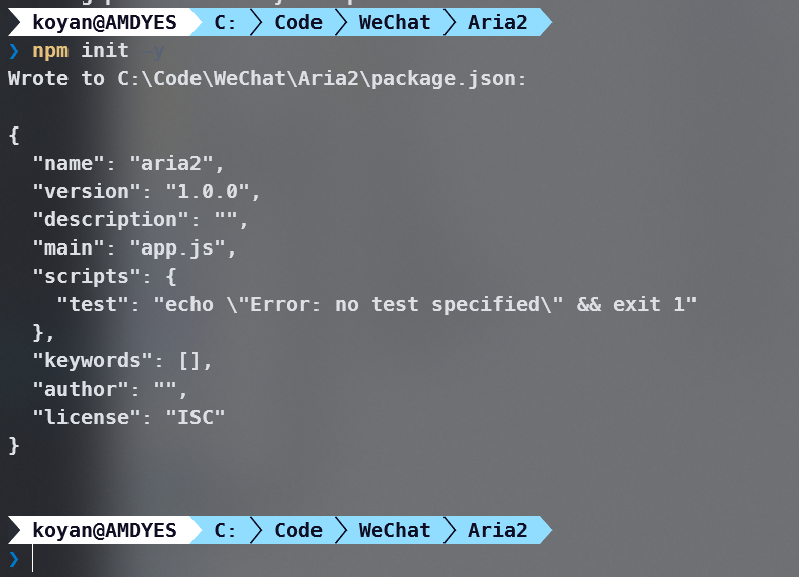Click the blue prompt chevron before npm
Image resolution: width=799 pixels, height=577 pixels.
(14, 51)
